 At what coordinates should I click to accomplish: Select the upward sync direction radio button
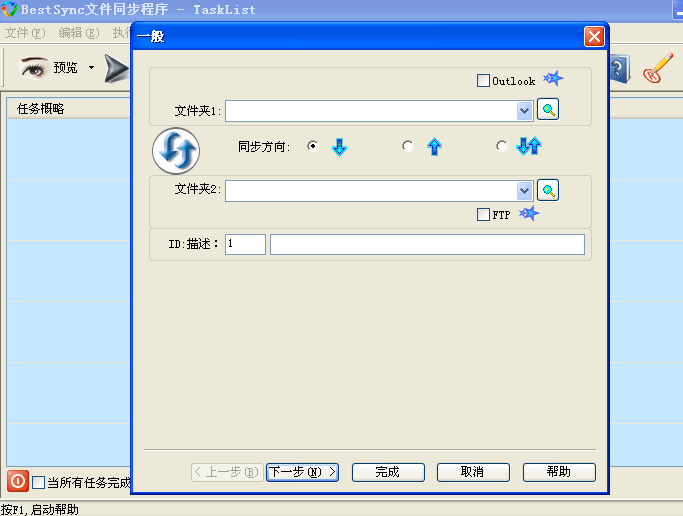tap(408, 146)
